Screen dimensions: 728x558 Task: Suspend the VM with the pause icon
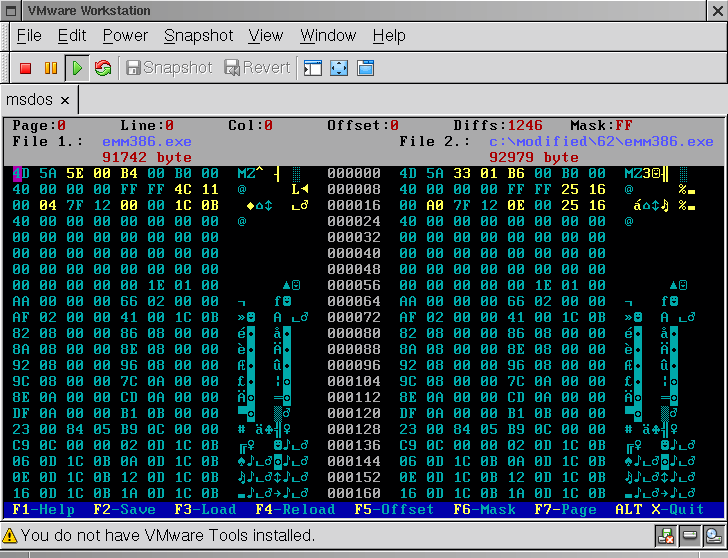51,68
